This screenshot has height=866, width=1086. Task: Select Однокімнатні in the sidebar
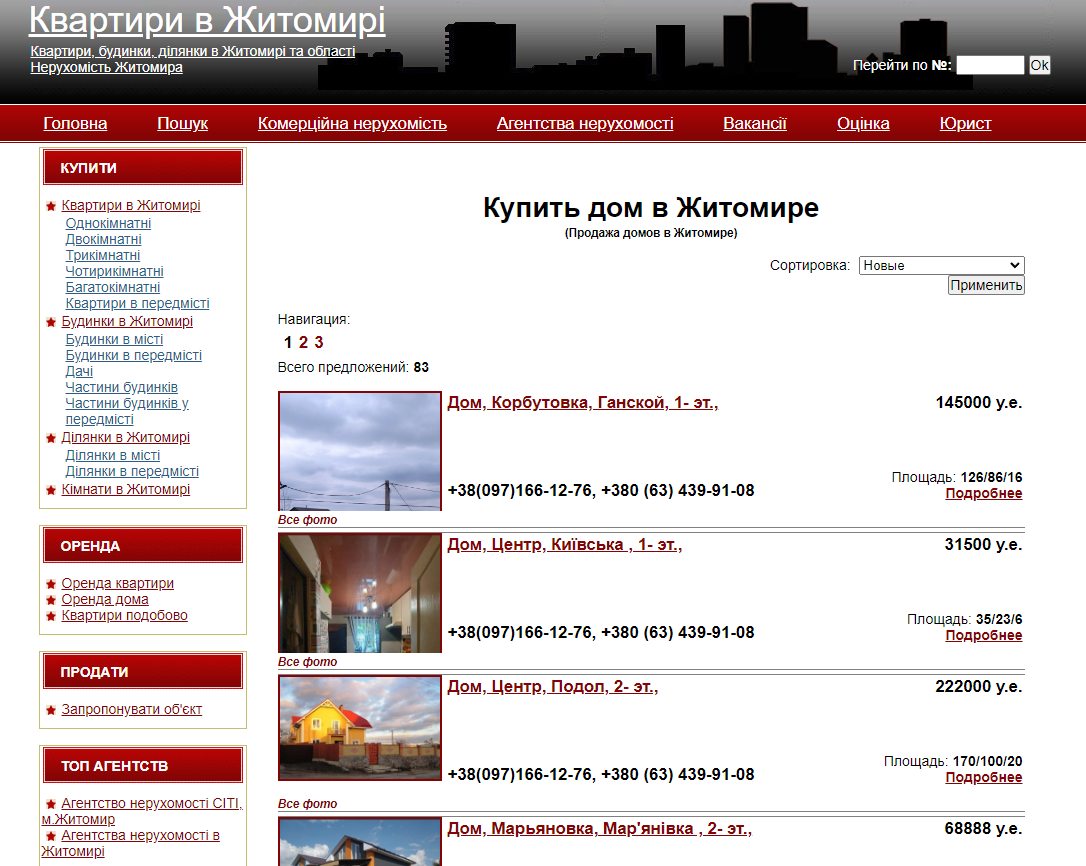(108, 223)
